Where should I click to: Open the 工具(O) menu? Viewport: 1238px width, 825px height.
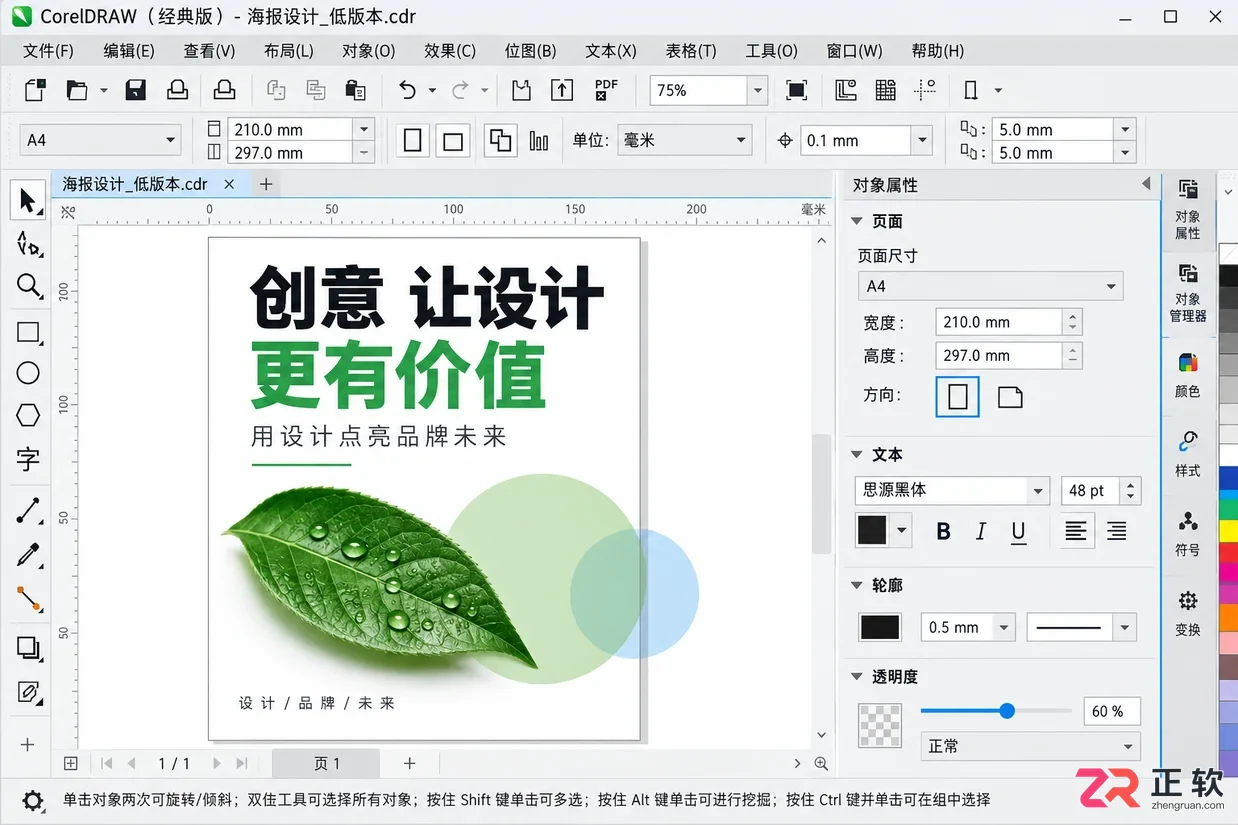coord(771,50)
